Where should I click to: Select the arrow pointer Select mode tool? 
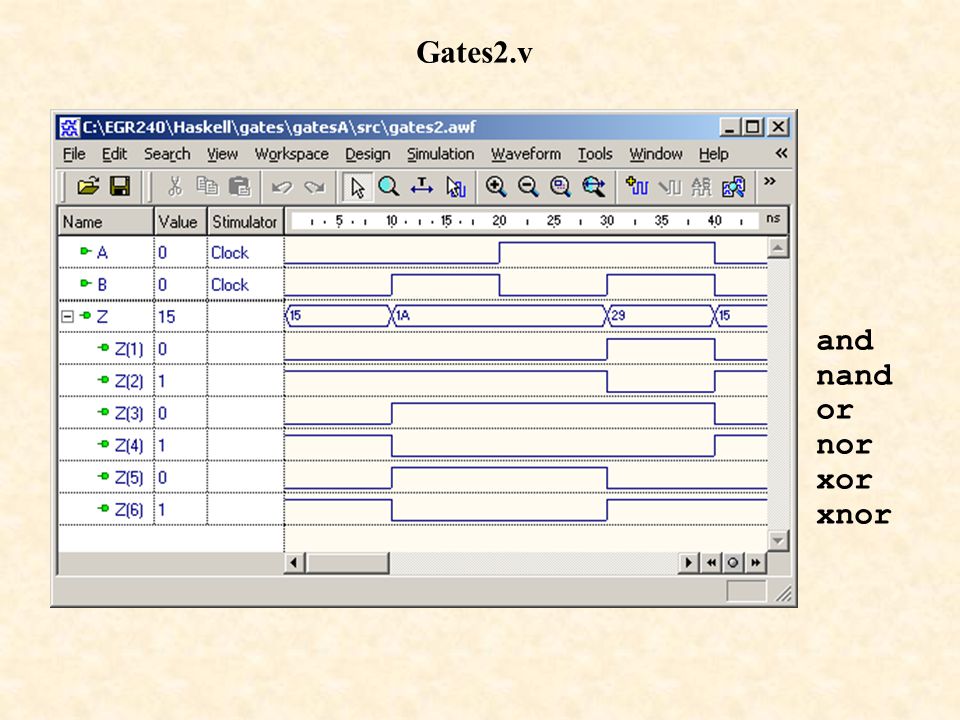tap(357, 187)
